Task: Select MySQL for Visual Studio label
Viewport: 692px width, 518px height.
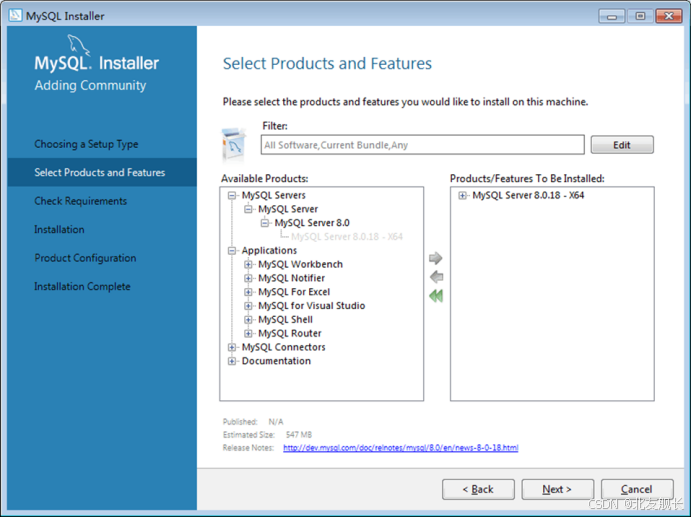Action: point(312,306)
